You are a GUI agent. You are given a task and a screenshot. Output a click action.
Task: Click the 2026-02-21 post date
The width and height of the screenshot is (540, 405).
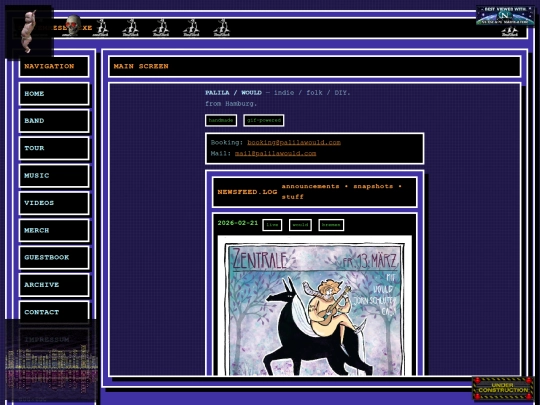(238, 223)
